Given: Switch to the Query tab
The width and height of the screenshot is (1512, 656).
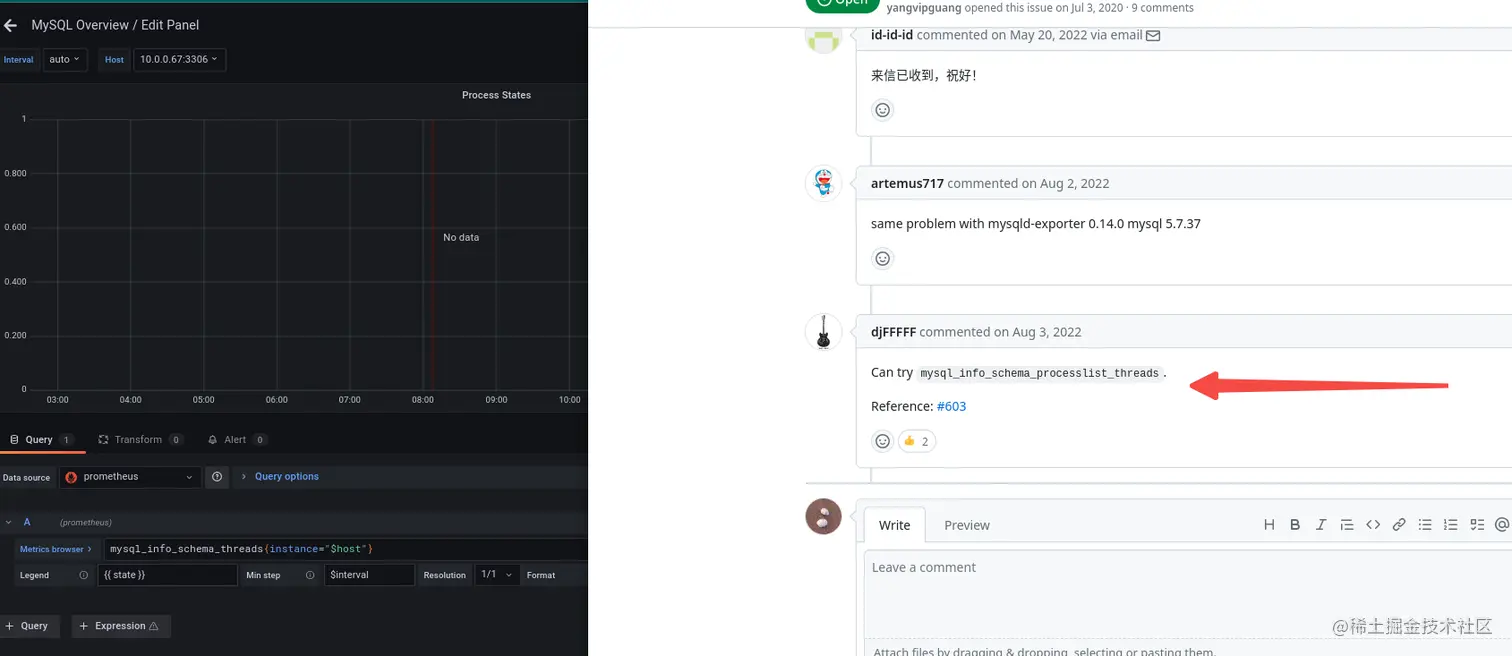Looking at the screenshot, I should [41, 440].
